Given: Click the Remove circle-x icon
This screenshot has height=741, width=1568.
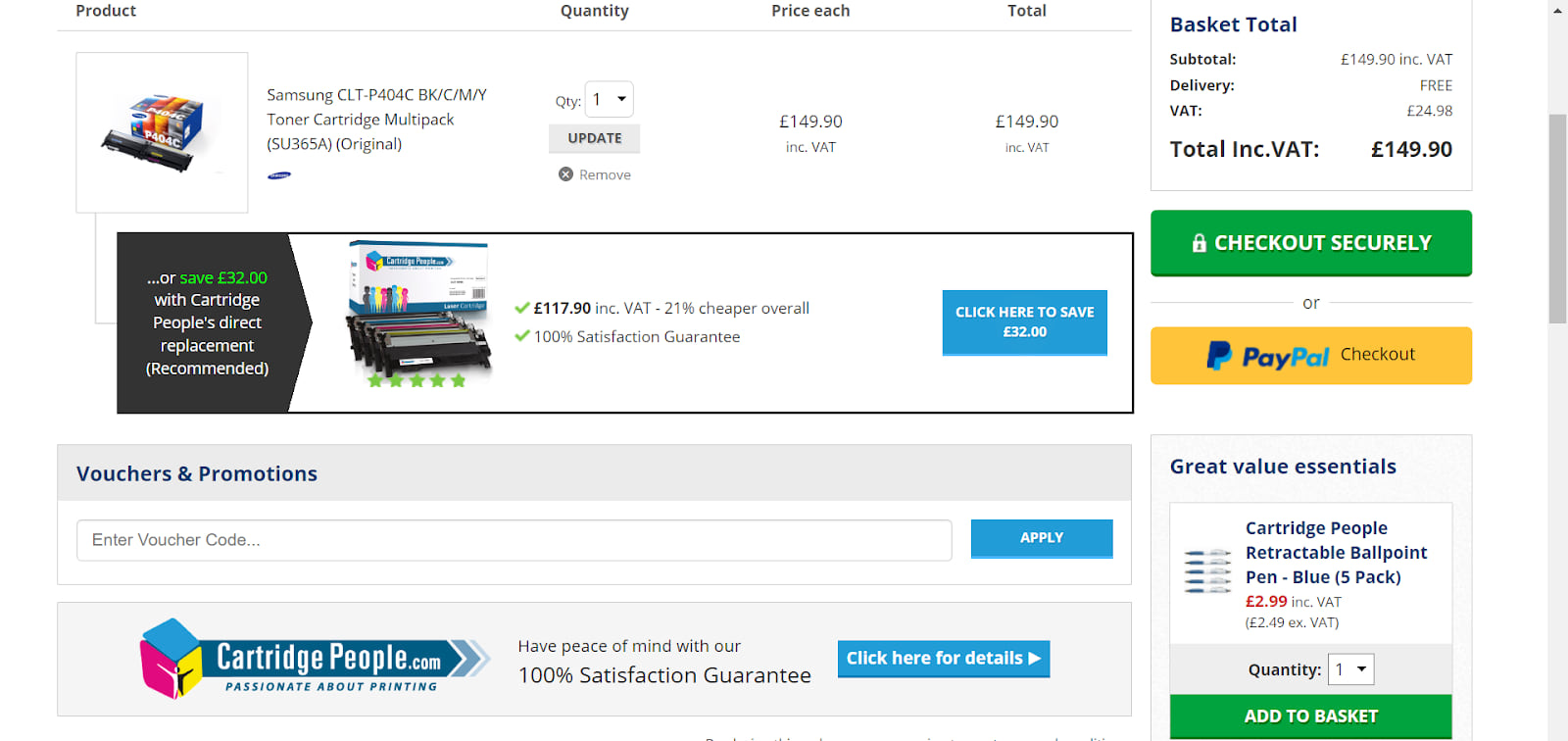Looking at the screenshot, I should (x=565, y=174).
